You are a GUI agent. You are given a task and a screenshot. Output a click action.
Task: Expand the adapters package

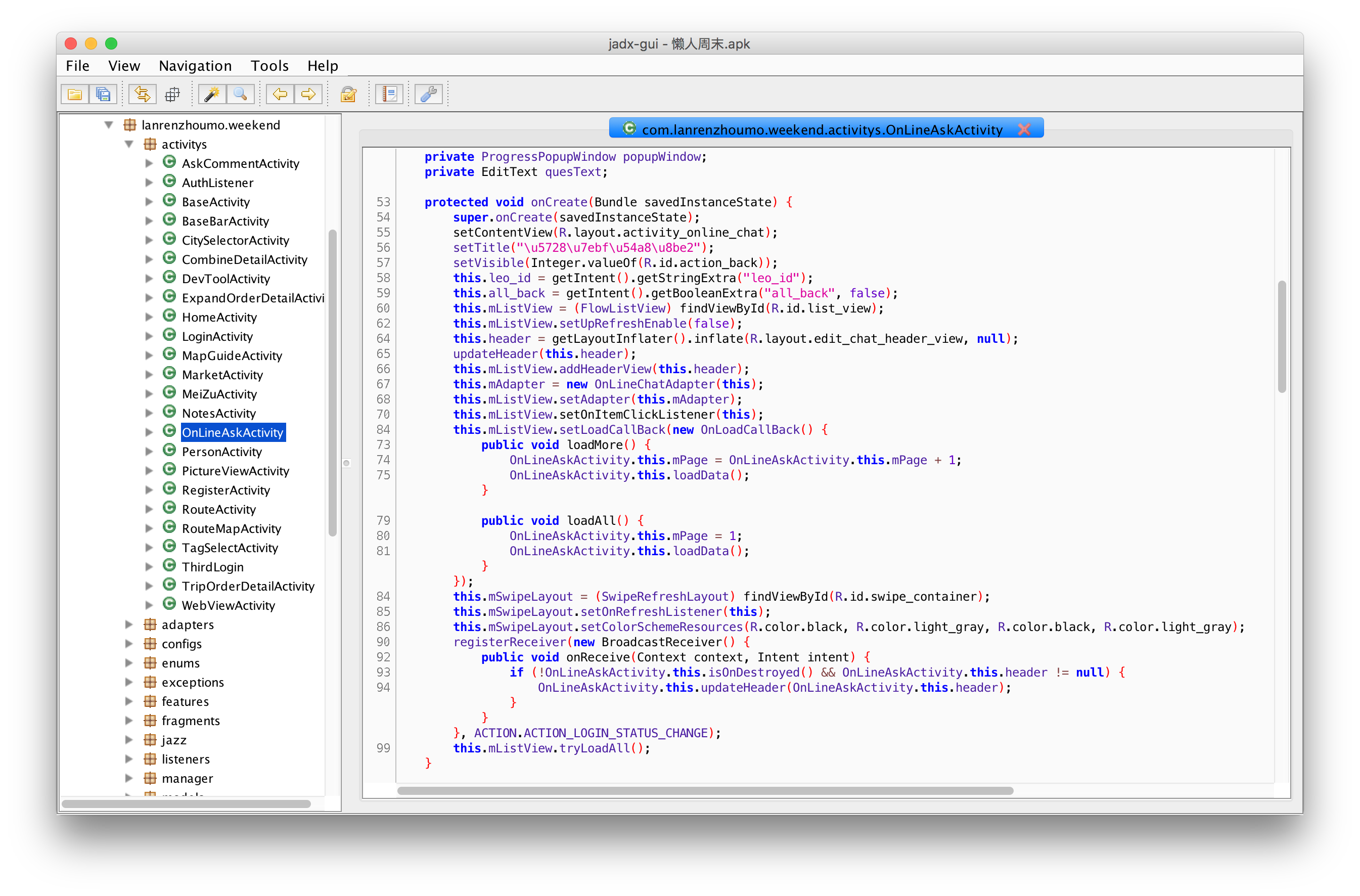(x=129, y=624)
